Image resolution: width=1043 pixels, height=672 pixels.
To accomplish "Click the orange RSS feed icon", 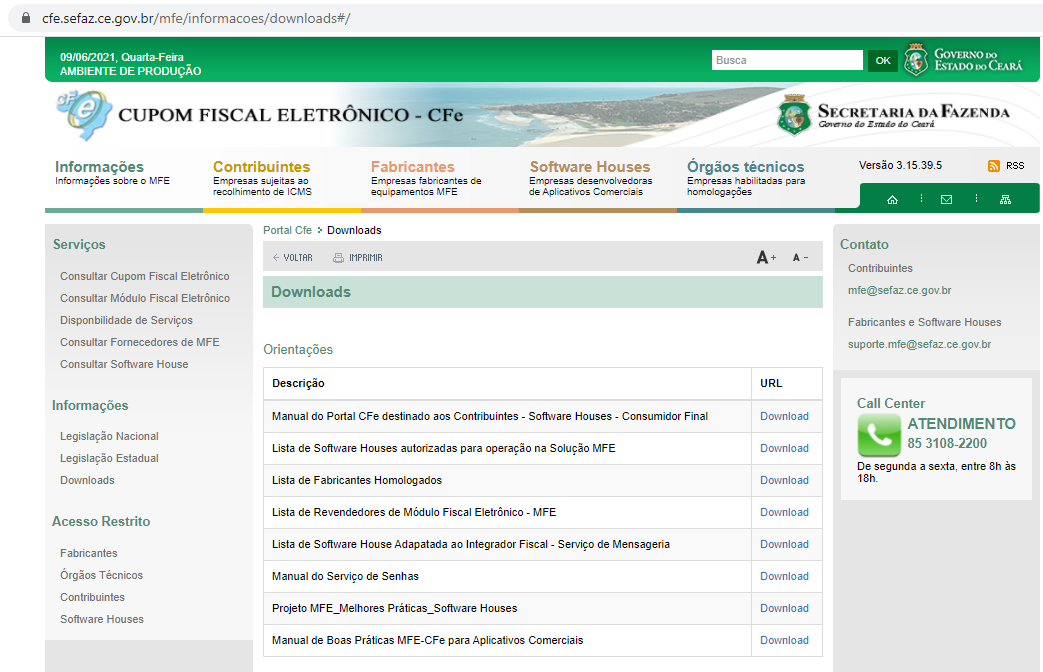I will (x=994, y=166).
